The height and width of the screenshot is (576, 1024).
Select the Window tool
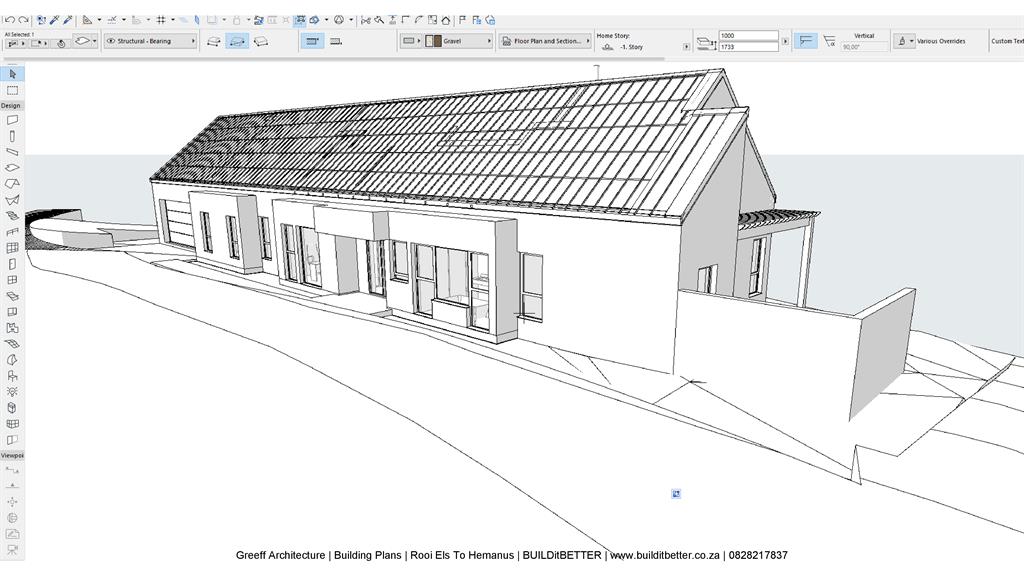click(x=12, y=280)
